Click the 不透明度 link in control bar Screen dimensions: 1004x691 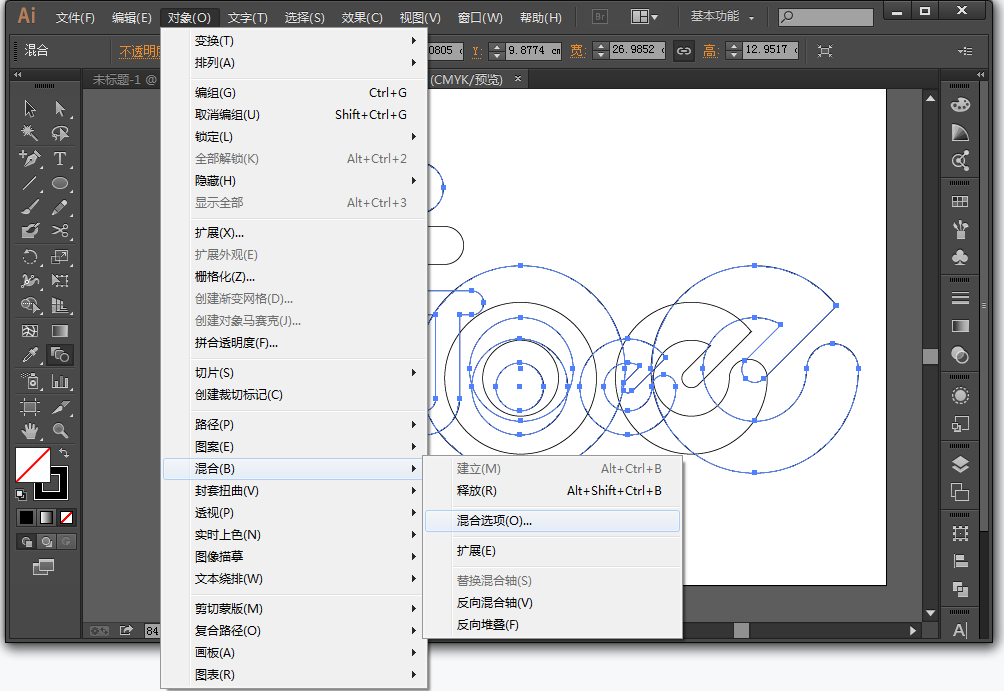coord(140,51)
